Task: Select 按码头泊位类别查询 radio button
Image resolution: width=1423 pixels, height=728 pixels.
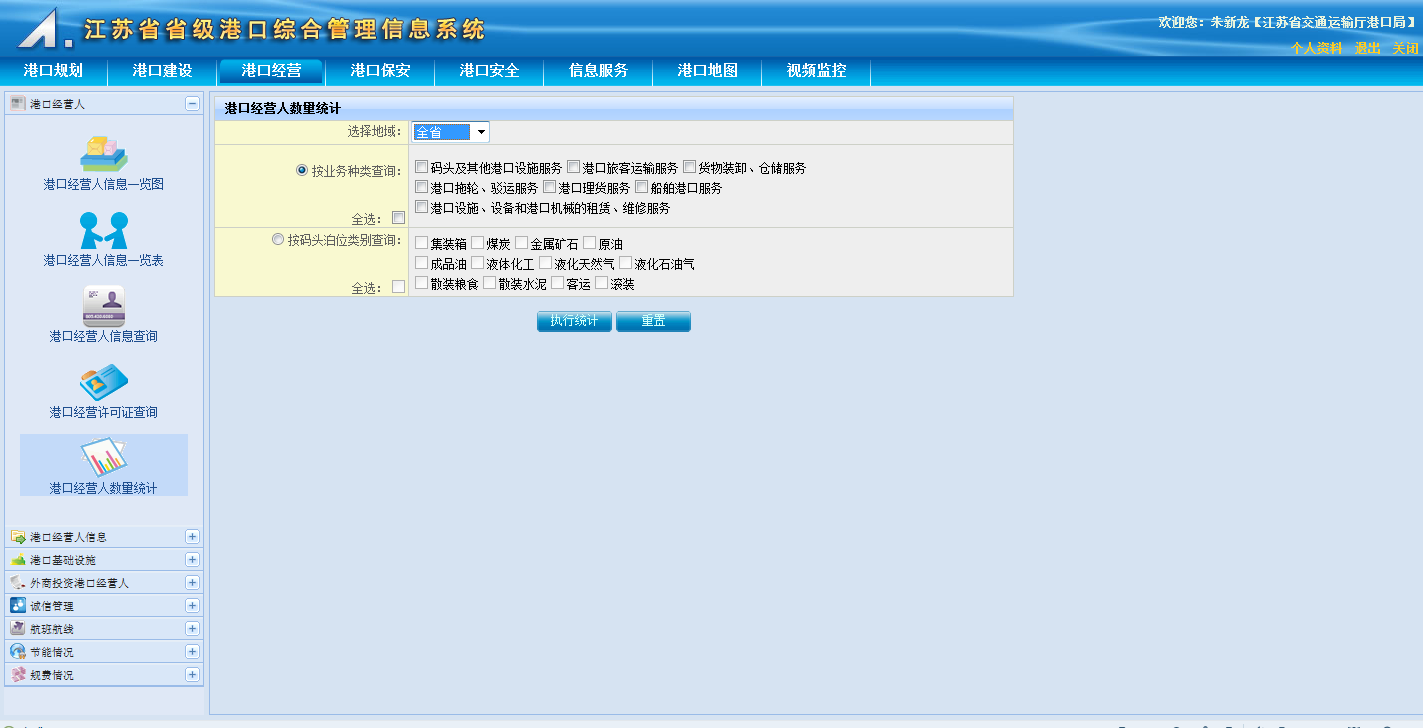Action: coord(278,240)
